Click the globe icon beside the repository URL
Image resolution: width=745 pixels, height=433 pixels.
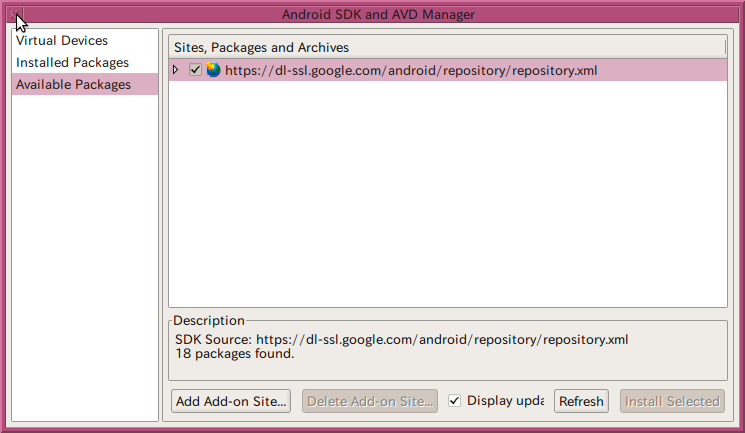213,70
